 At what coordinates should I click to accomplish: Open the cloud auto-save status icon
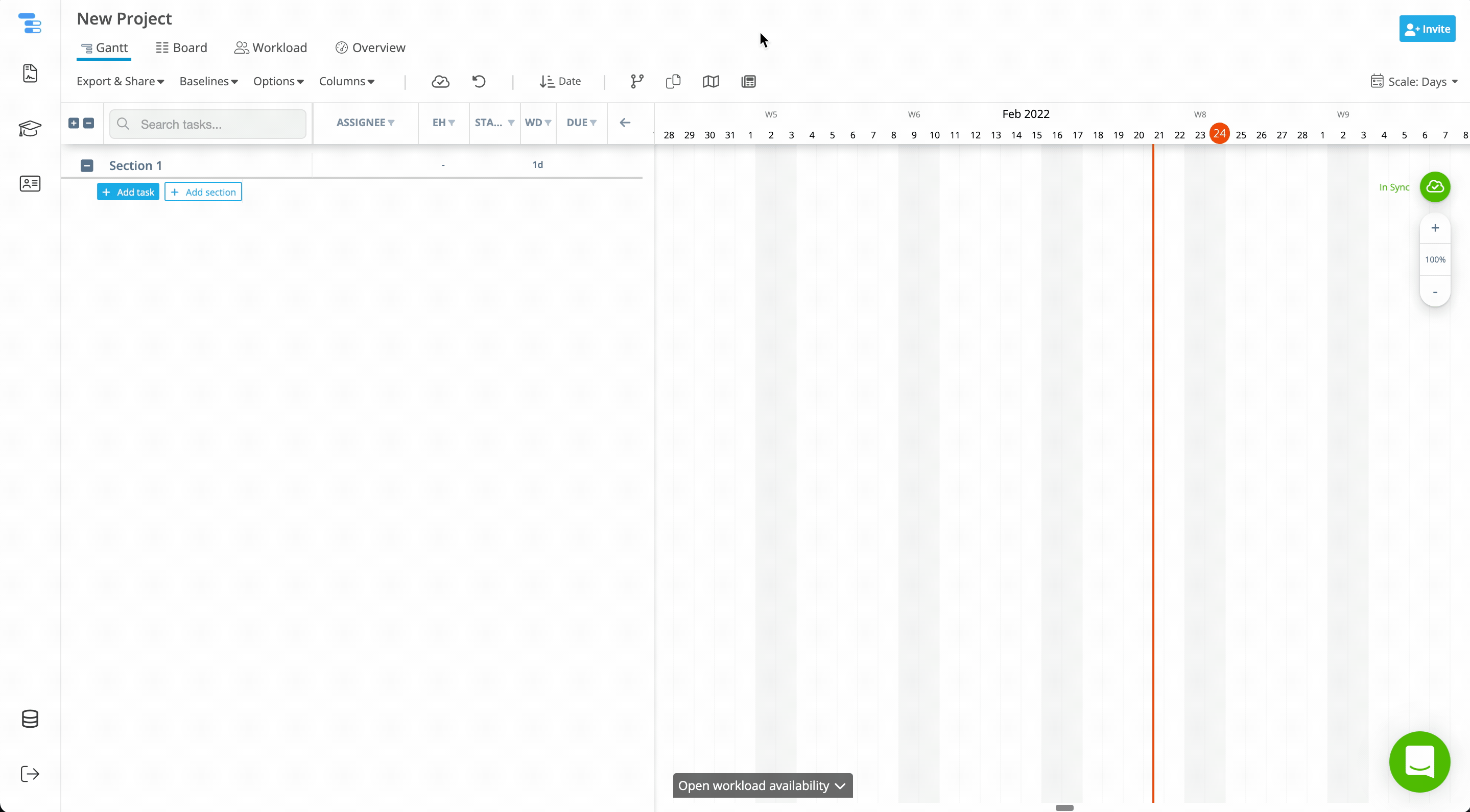click(441, 82)
